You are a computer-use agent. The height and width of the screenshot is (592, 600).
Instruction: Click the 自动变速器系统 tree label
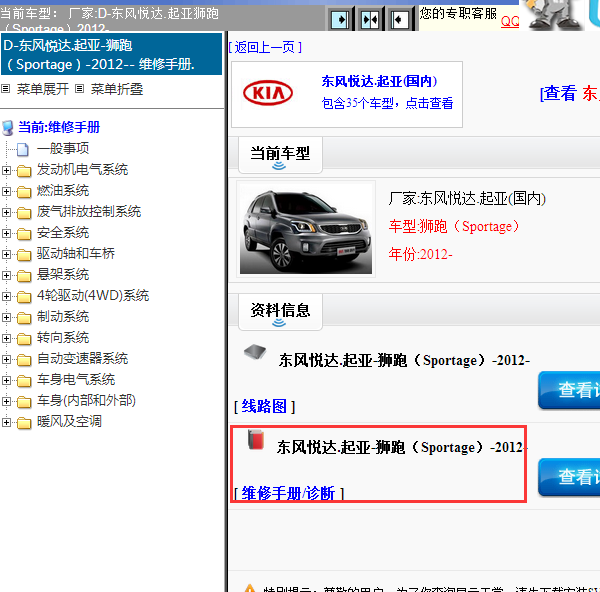83,359
